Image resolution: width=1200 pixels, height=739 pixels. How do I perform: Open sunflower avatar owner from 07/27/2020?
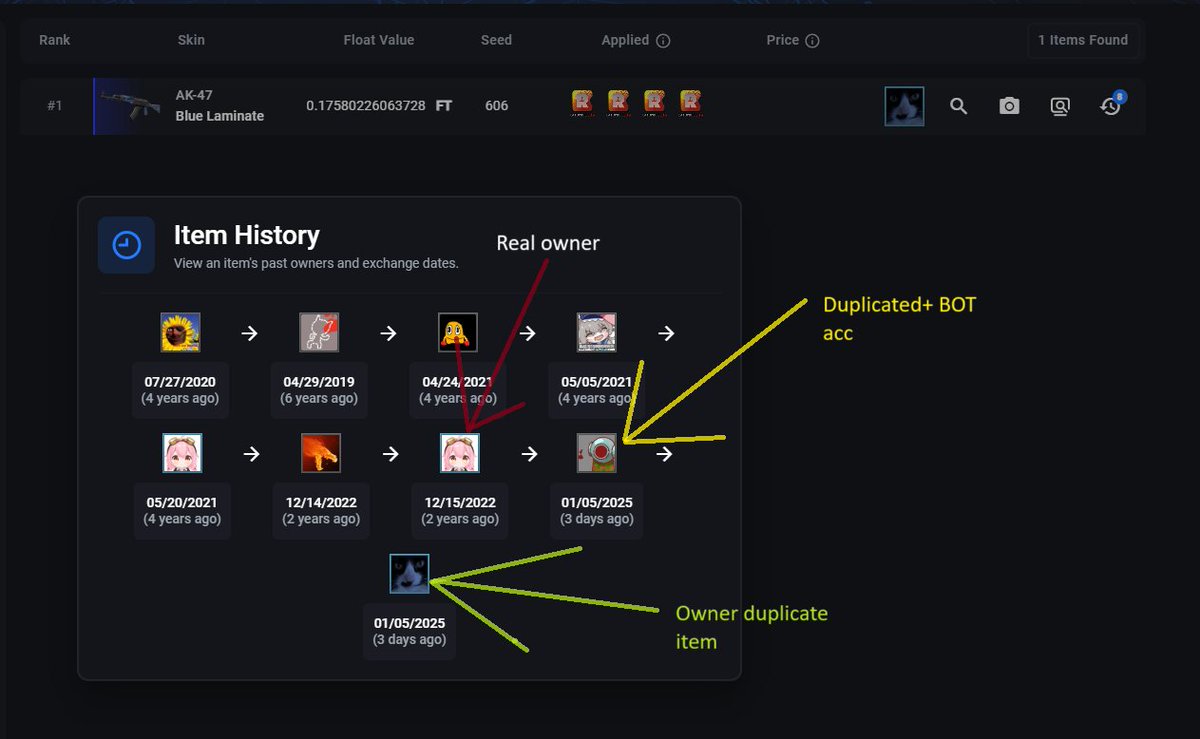click(x=180, y=332)
